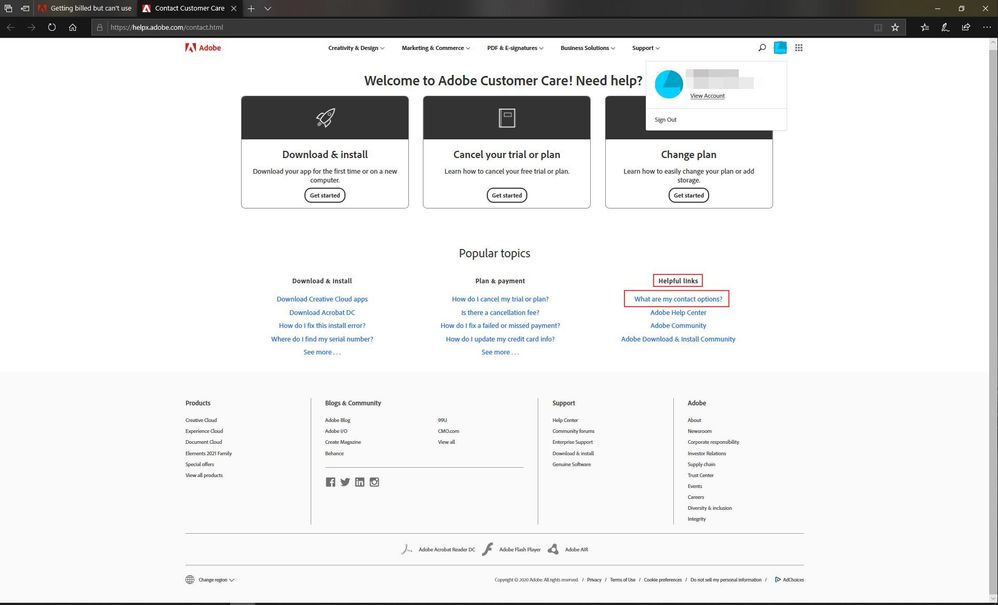Screen dimensions: 998x605
Task: Click See more under Download & install
Action: (322, 352)
